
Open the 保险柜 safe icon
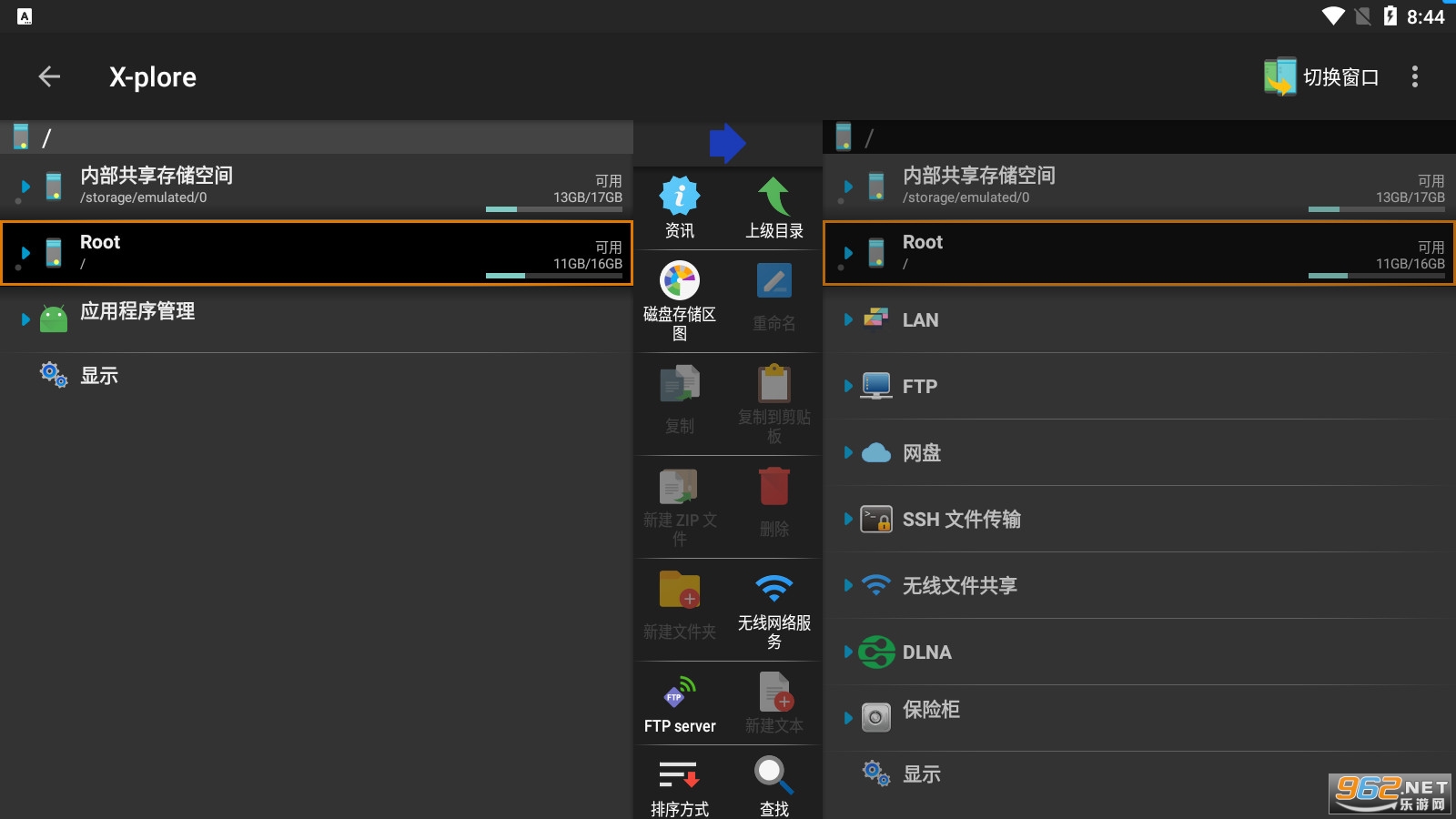point(876,717)
